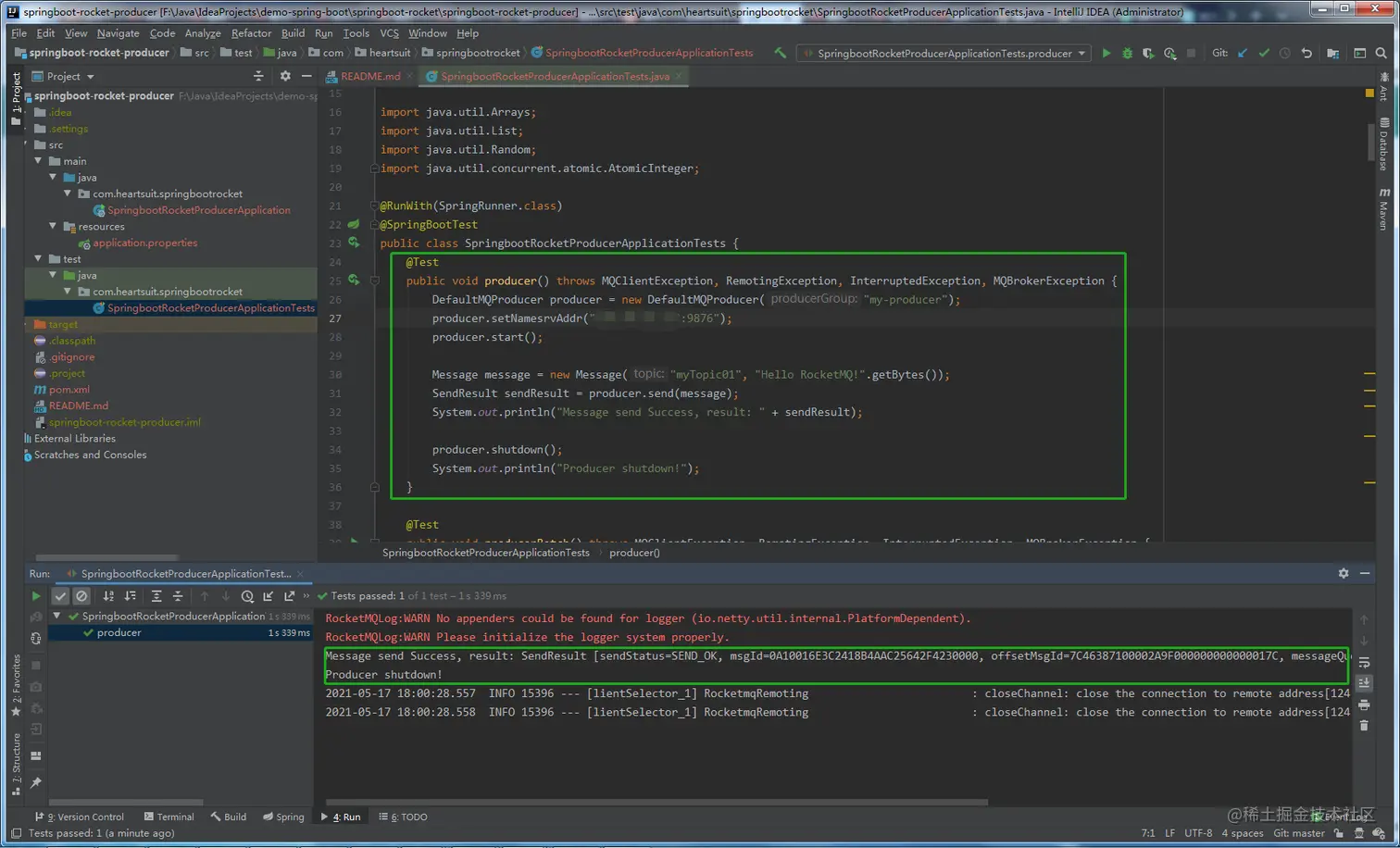Click the Git rollback undo icon
Screen dimensions: 1400x848
click(x=1306, y=53)
